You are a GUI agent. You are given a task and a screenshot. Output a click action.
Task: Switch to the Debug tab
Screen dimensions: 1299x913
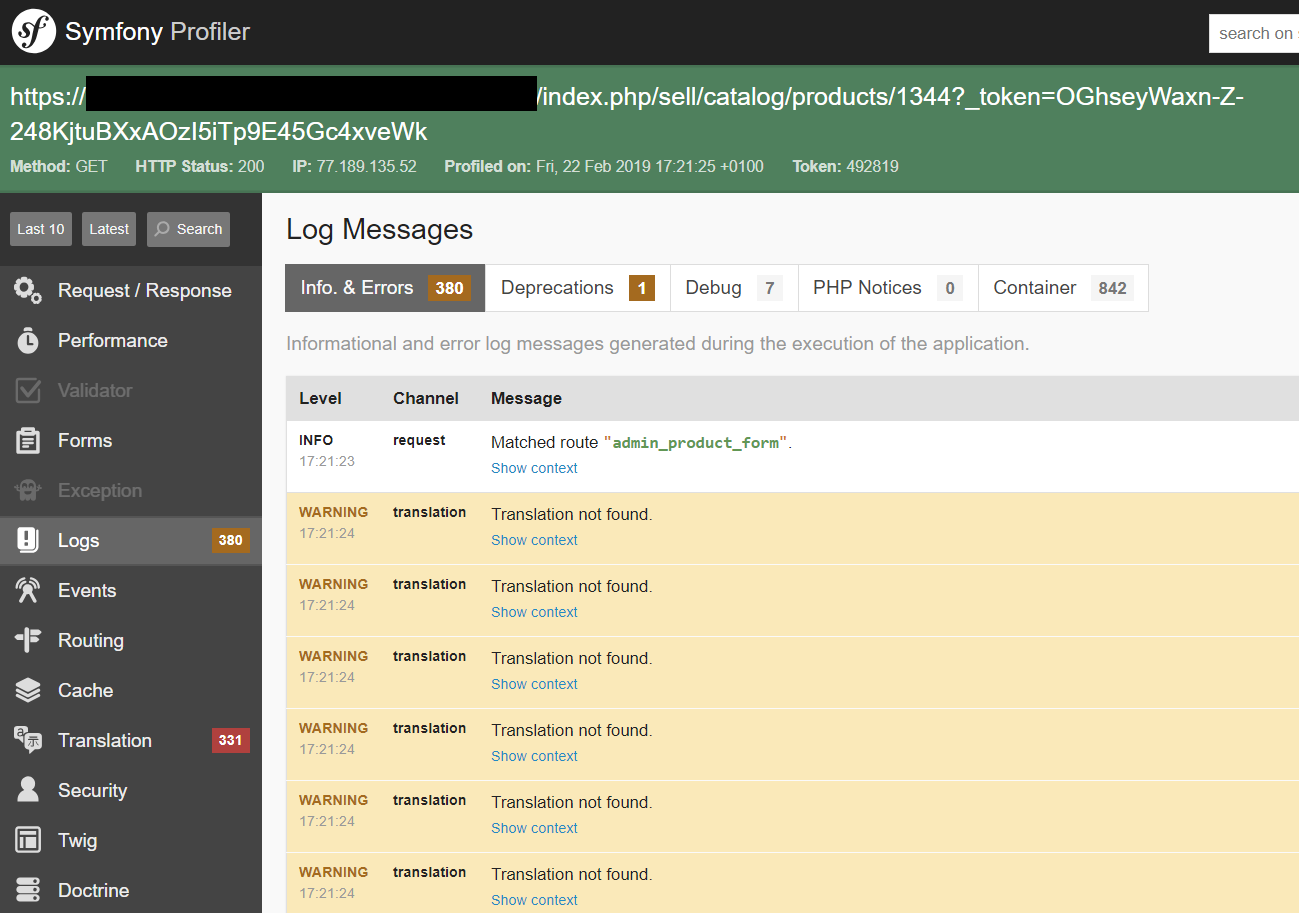734,288
